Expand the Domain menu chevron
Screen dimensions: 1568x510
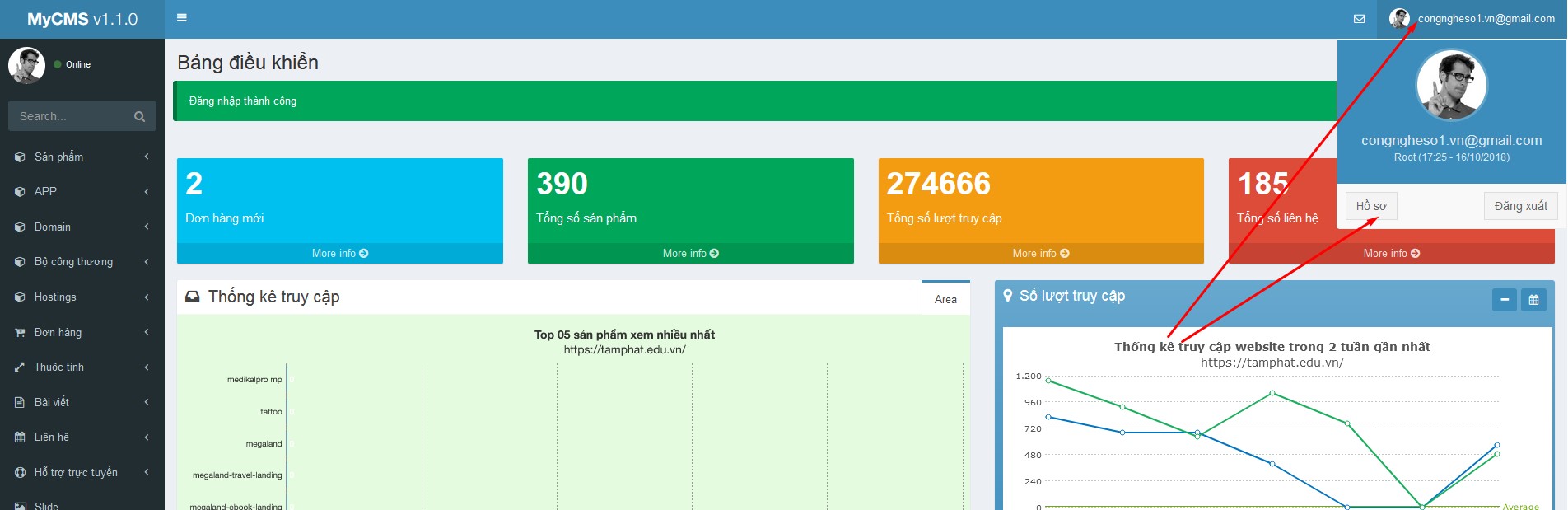[x=147, y=227]
